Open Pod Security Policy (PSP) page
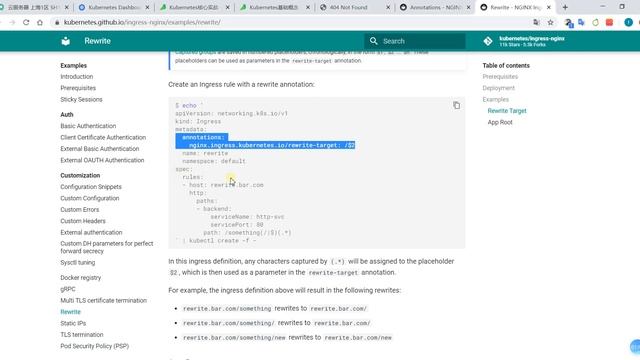This screenshot has width=640, height=360. coord(95,347)
